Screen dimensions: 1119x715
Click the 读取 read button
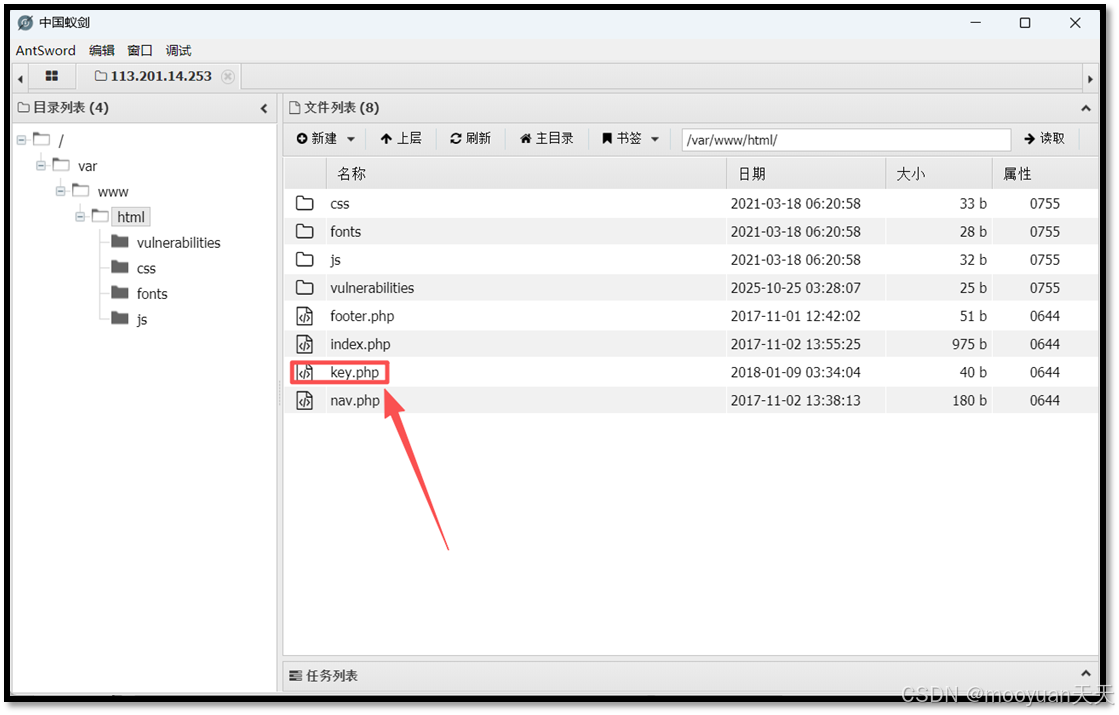point(1044,138)
